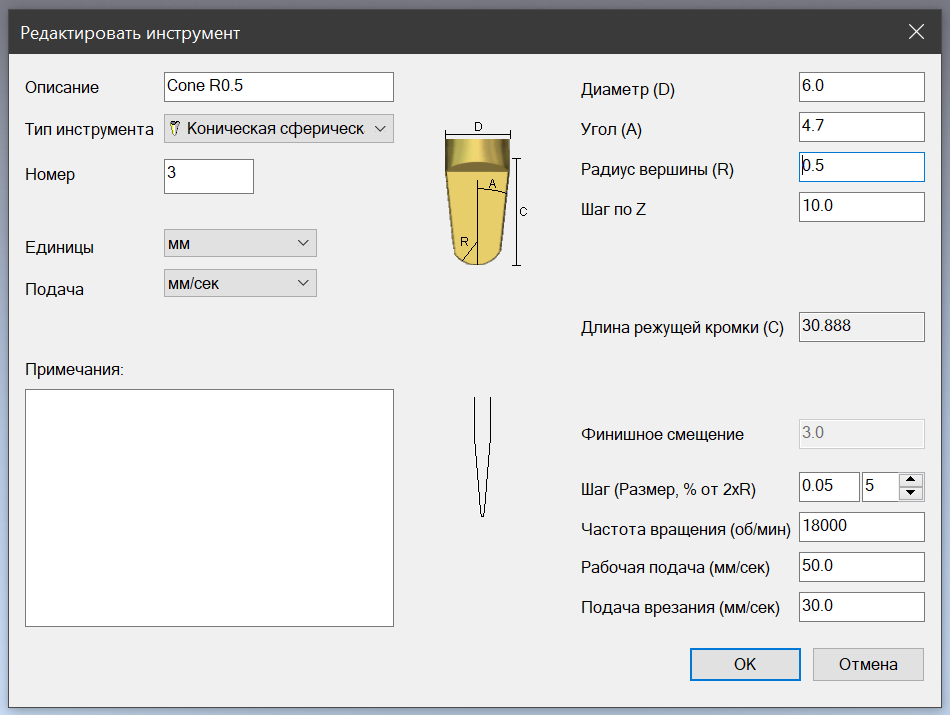
Task: Expand the units dropdown showing мм
Action: (x=240, y=243)
